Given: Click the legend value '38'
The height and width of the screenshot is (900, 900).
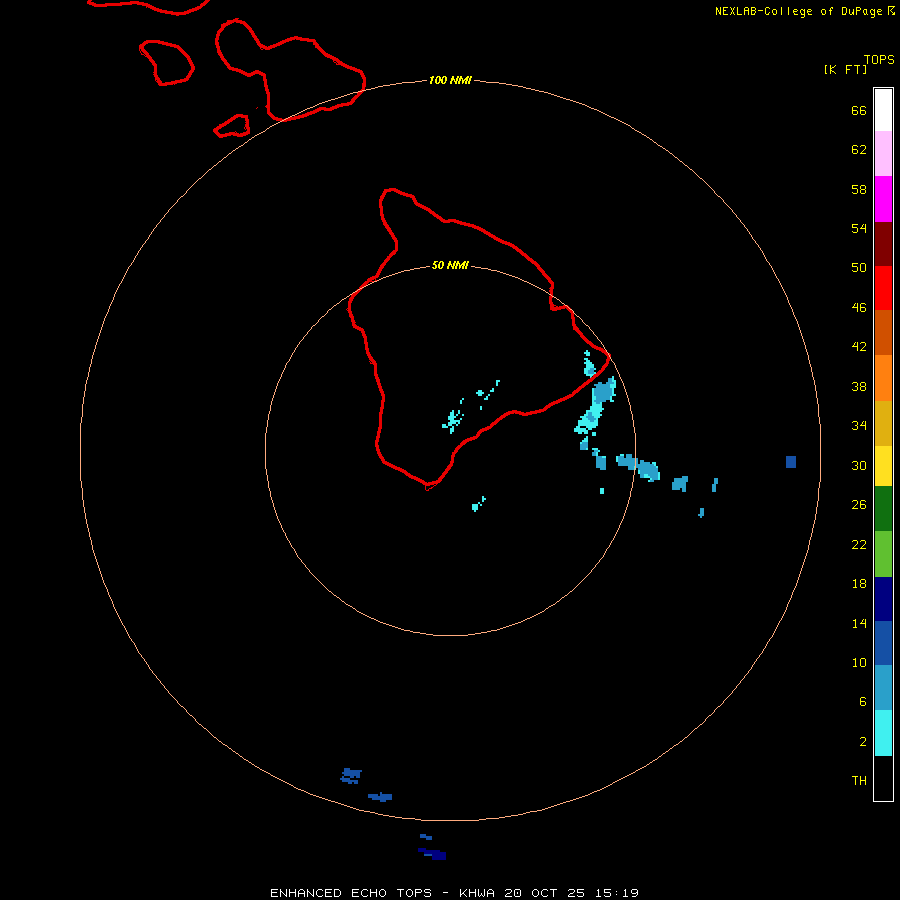Looking at the screenshot, I should pos(859,387).
